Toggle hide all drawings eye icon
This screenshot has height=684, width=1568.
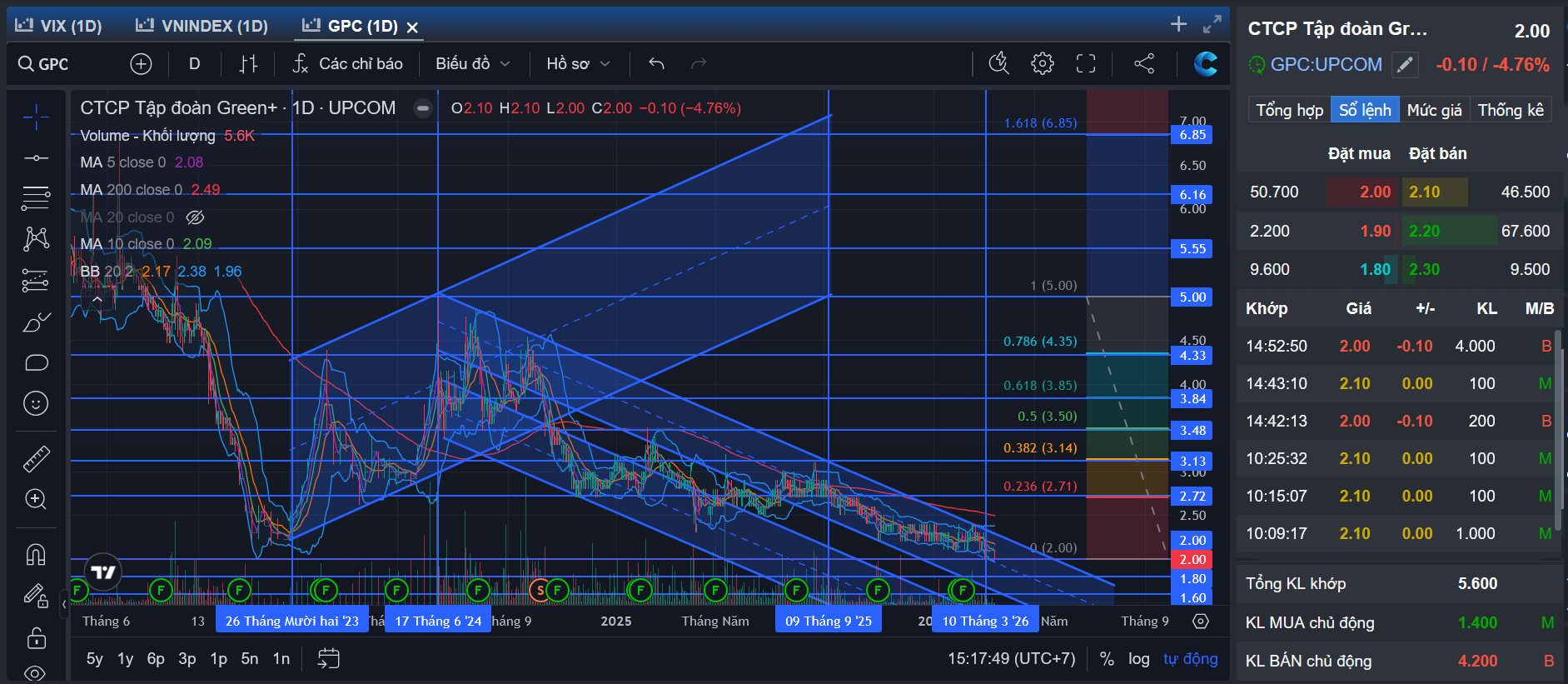tap(36, 672)
